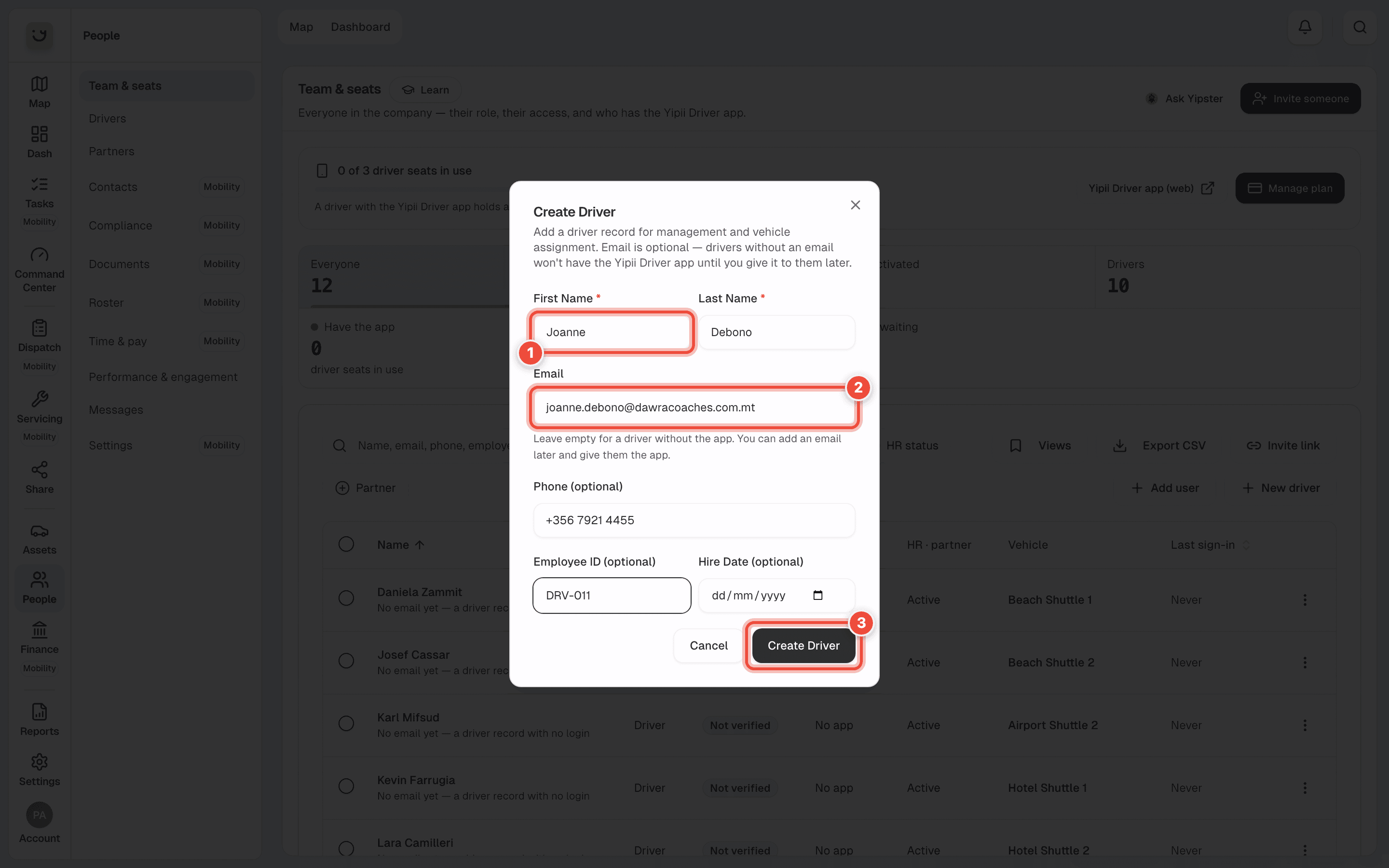1389x868 pixels.
Task: Sort by the Name column header
Action: (x=401, y=545)
